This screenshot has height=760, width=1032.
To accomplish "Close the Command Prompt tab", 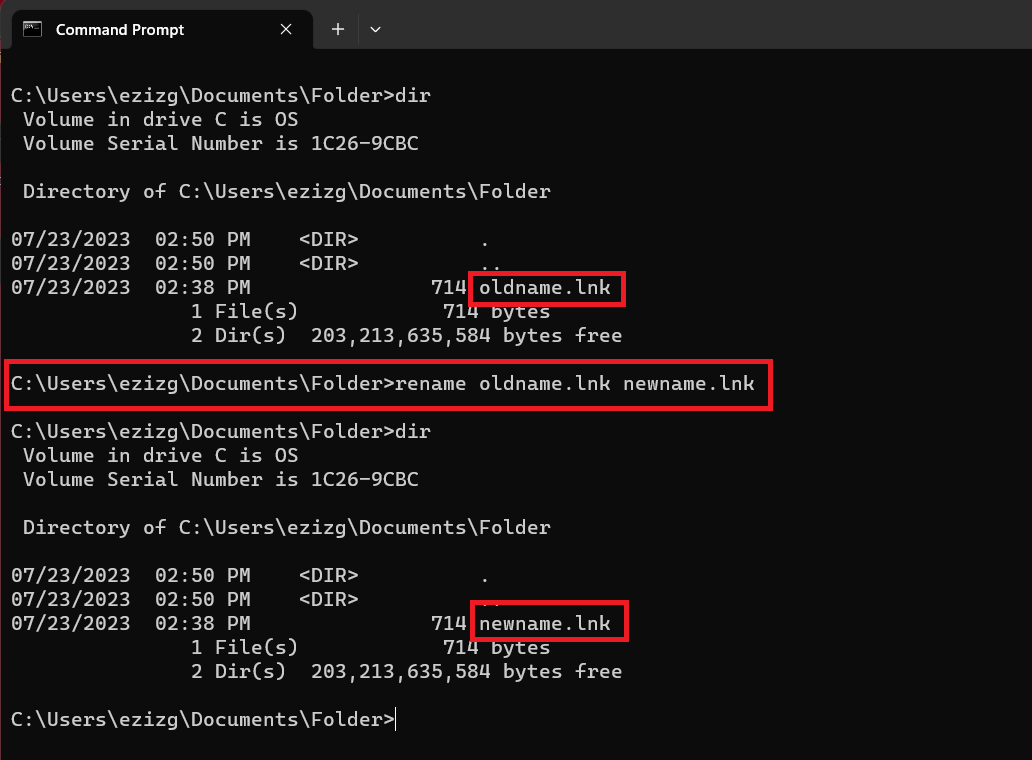I will point(286,29).
